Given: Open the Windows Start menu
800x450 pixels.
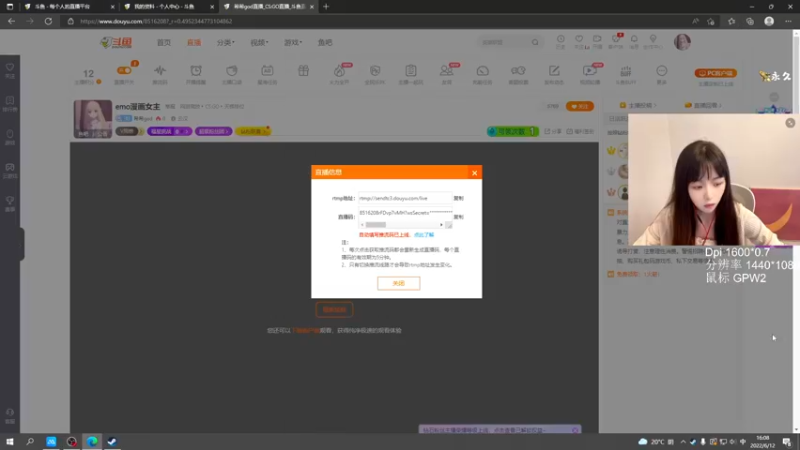Looking at the screenshot, I should (x=10, y=442).
